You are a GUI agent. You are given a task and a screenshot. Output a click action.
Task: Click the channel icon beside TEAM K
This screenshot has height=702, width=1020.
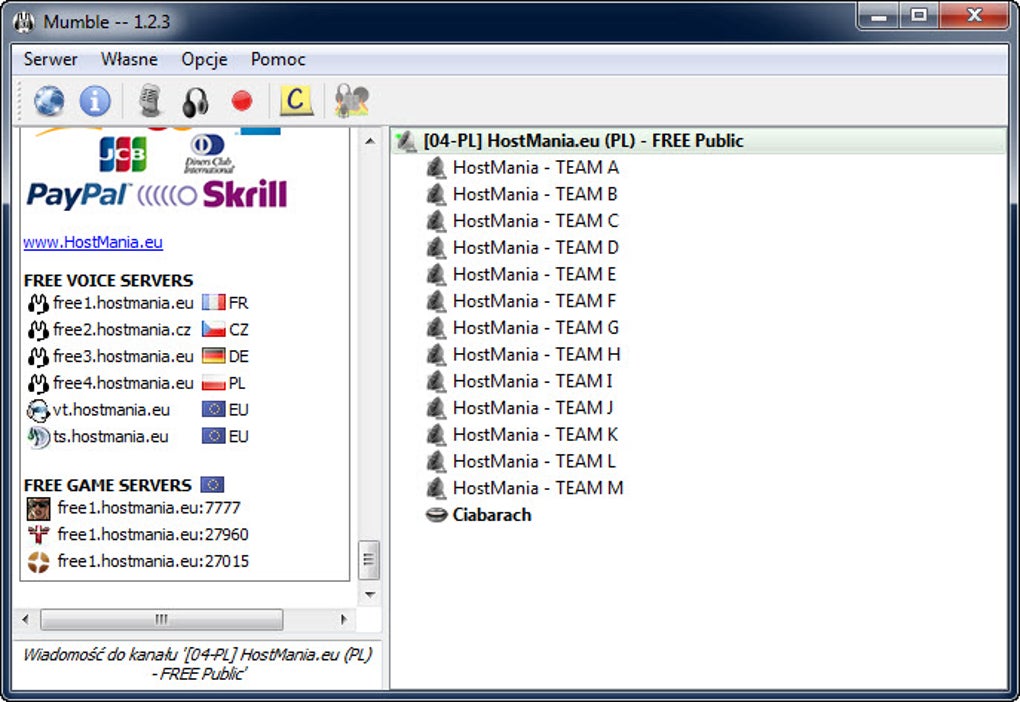436,435
